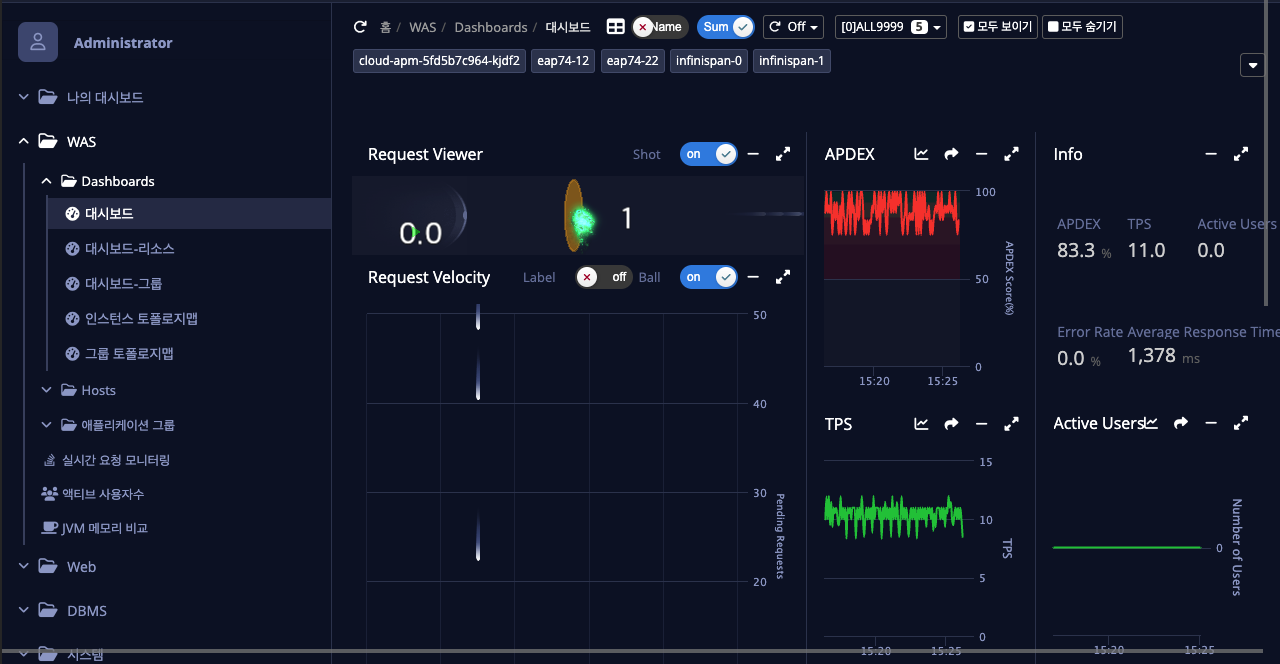Screen dimensions: 1280x664
Task: Click the Active Users share arrow icon
Action: tap(1181, 424)
